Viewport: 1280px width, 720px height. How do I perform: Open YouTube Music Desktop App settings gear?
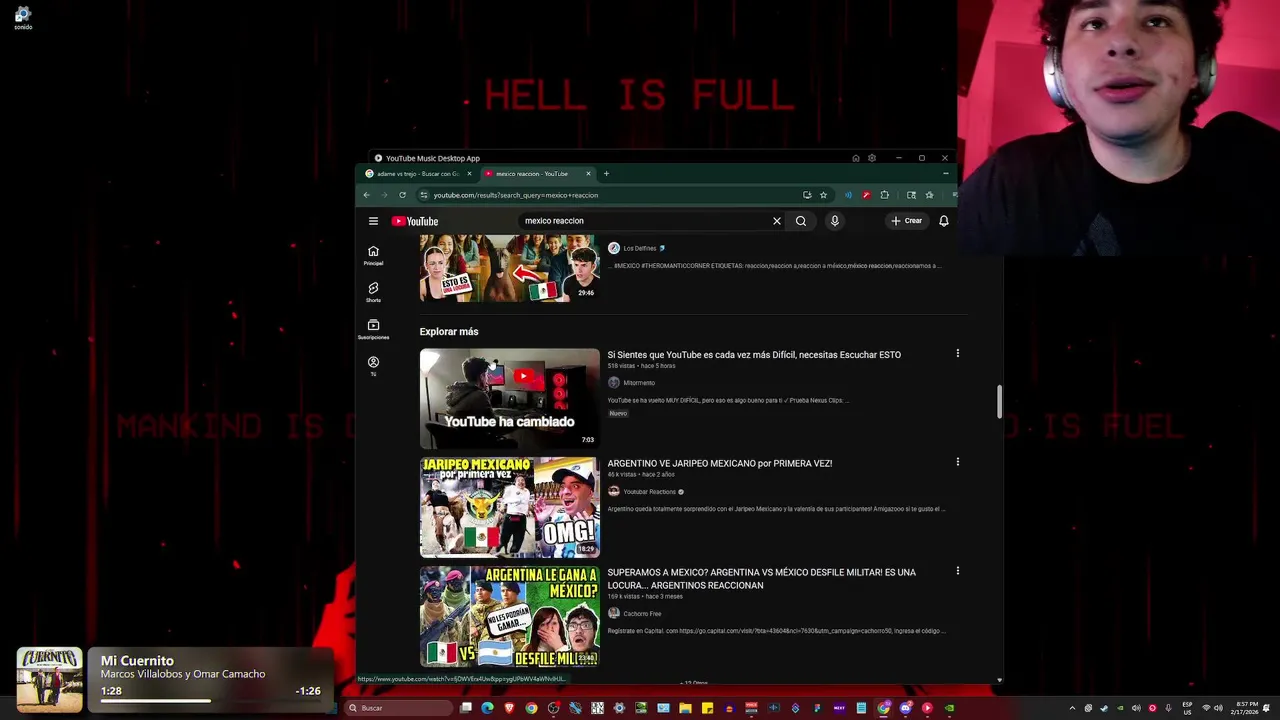[x=872, y=158]
